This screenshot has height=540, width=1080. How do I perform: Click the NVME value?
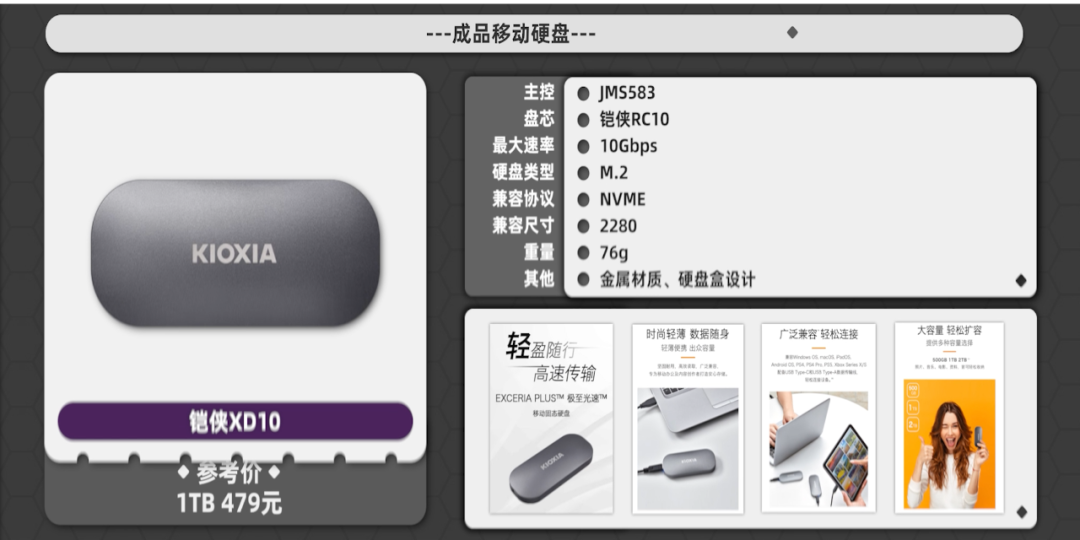point(623,200)
